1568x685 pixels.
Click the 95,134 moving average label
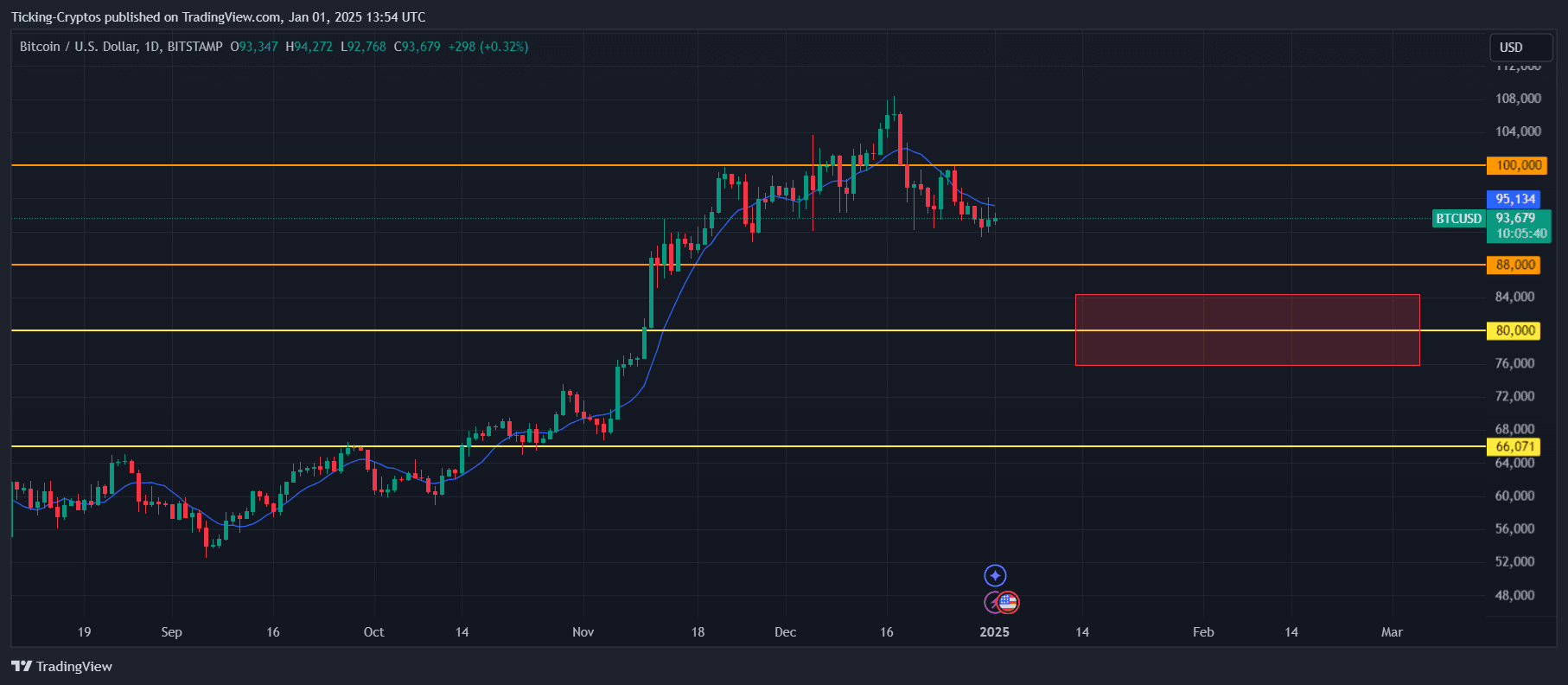coord(1514,199)
